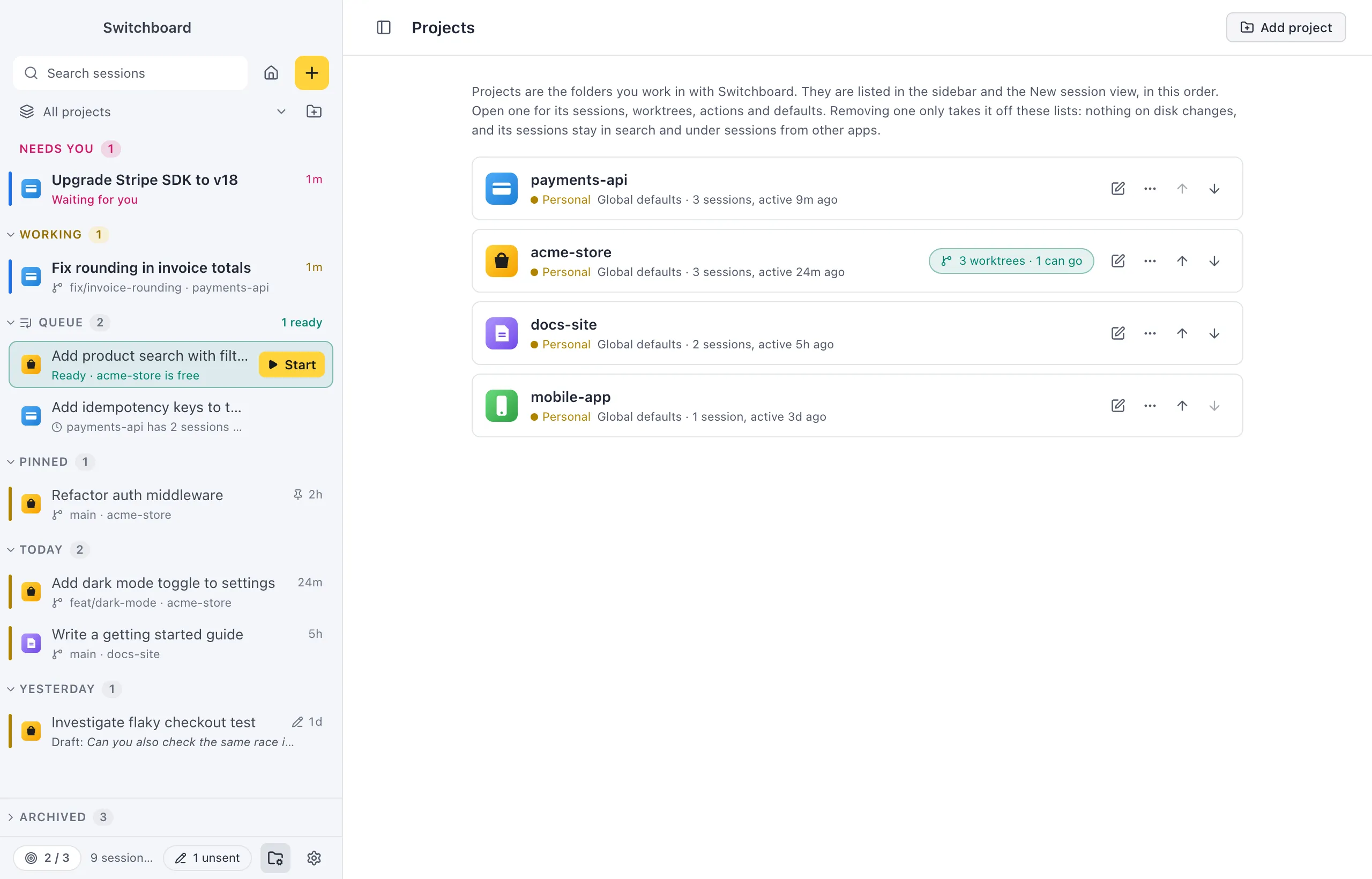The width and height of the screenshot is (1372, 879).
Task: Move payments-api down in the list
Action: pos(1214,188)
